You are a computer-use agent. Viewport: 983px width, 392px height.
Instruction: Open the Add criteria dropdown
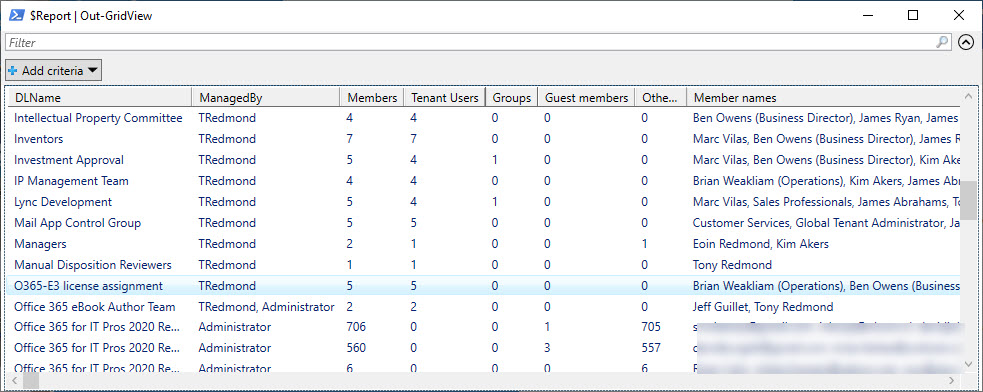[x=53, y=71]
